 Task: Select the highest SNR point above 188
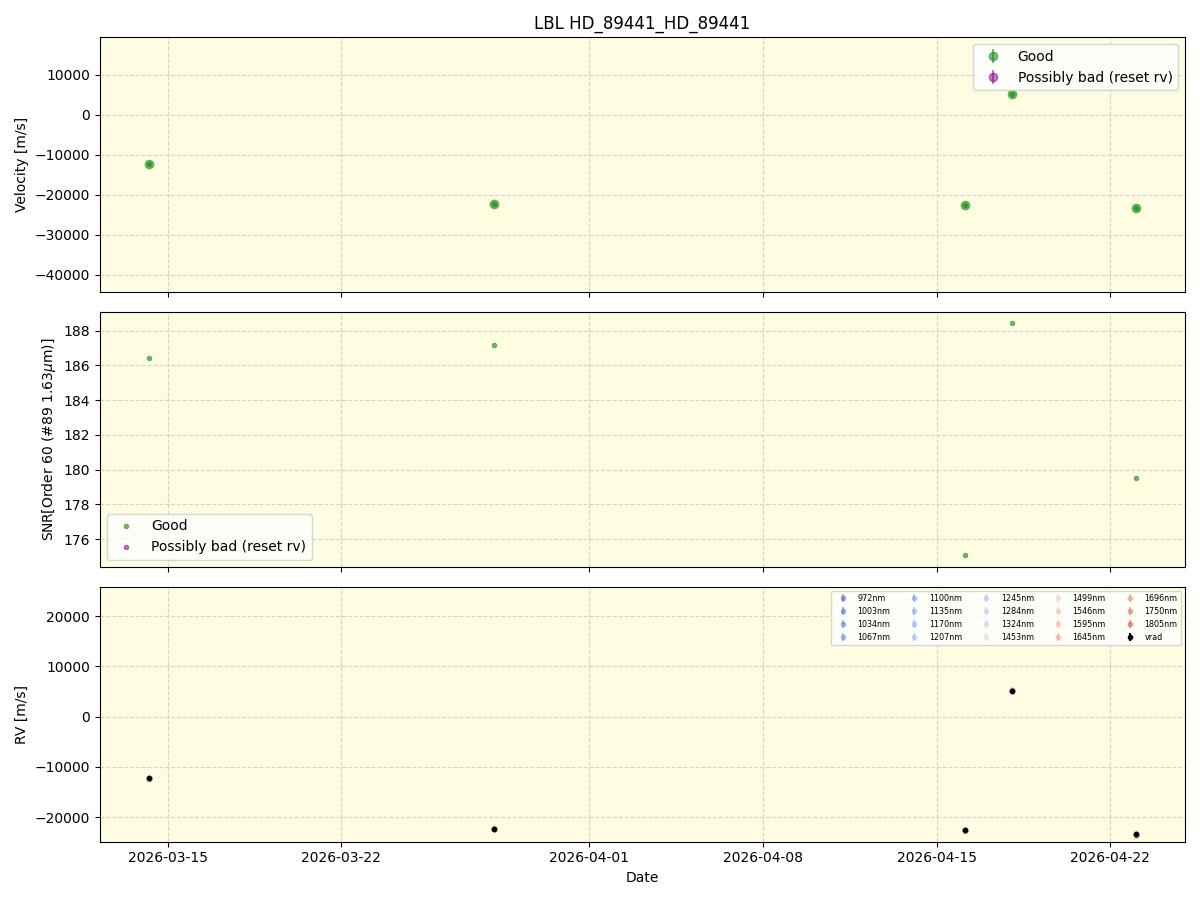click(x=1012, y=323)
